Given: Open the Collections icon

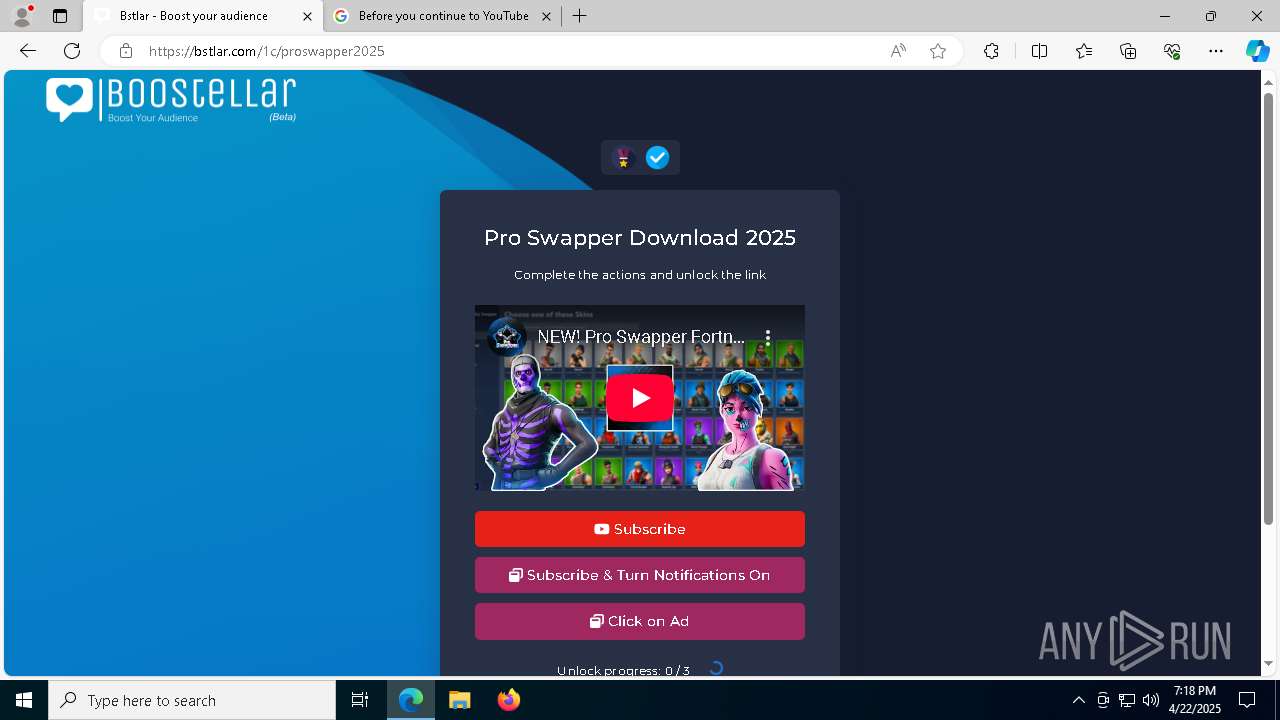Looking at the screenshot, I should click(1128, 51).
